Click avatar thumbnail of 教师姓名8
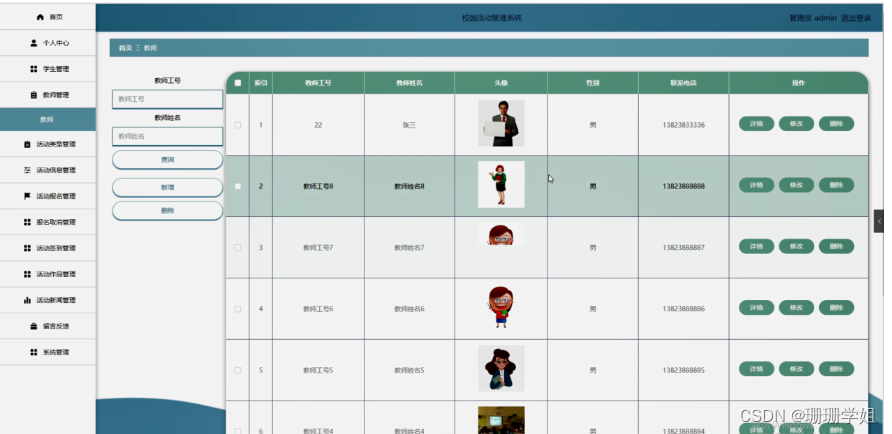The height and width of the screenshot is (434, 892). click(x=501, y=184)
